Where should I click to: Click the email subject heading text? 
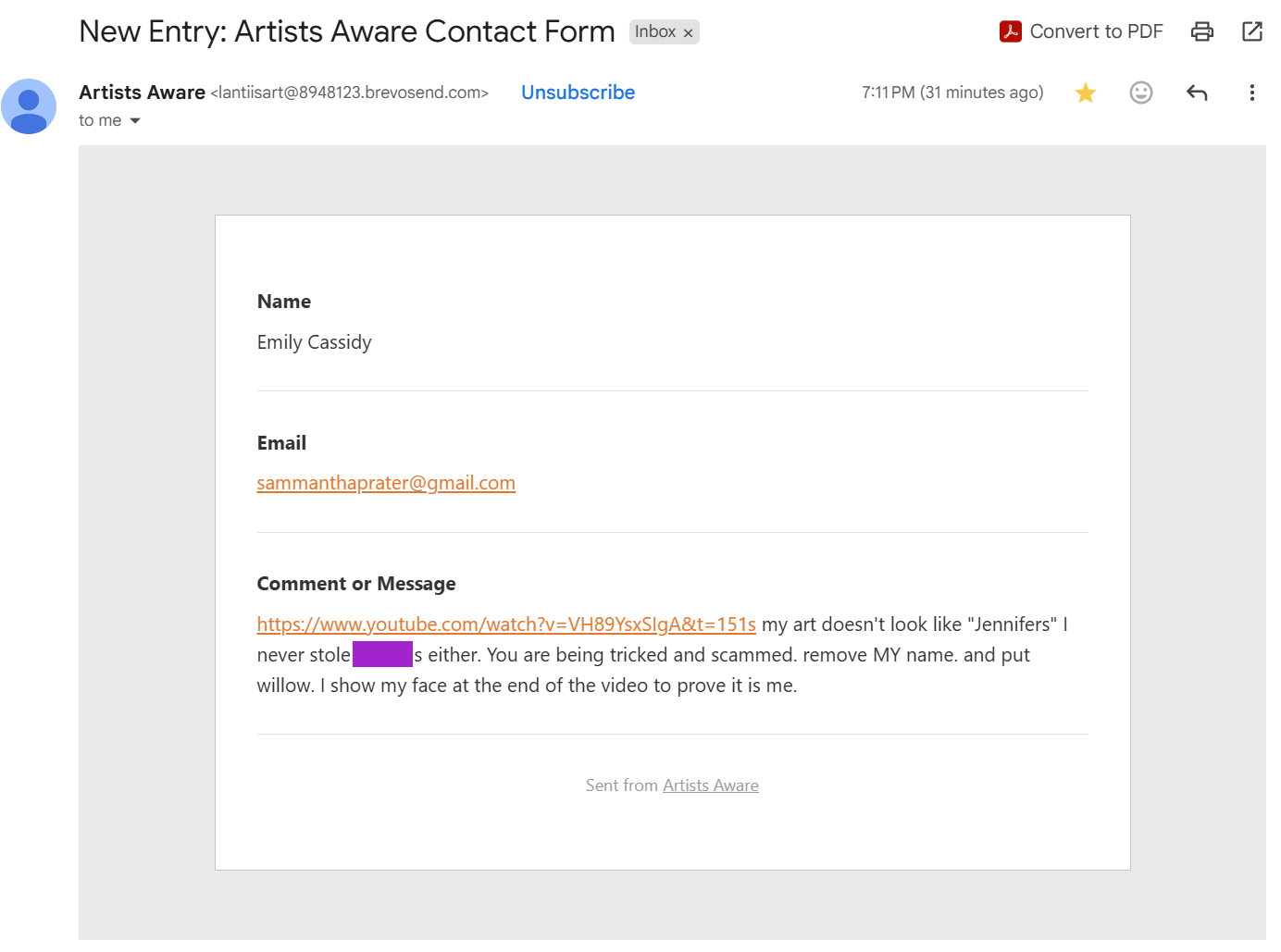[x=347, y=31]
